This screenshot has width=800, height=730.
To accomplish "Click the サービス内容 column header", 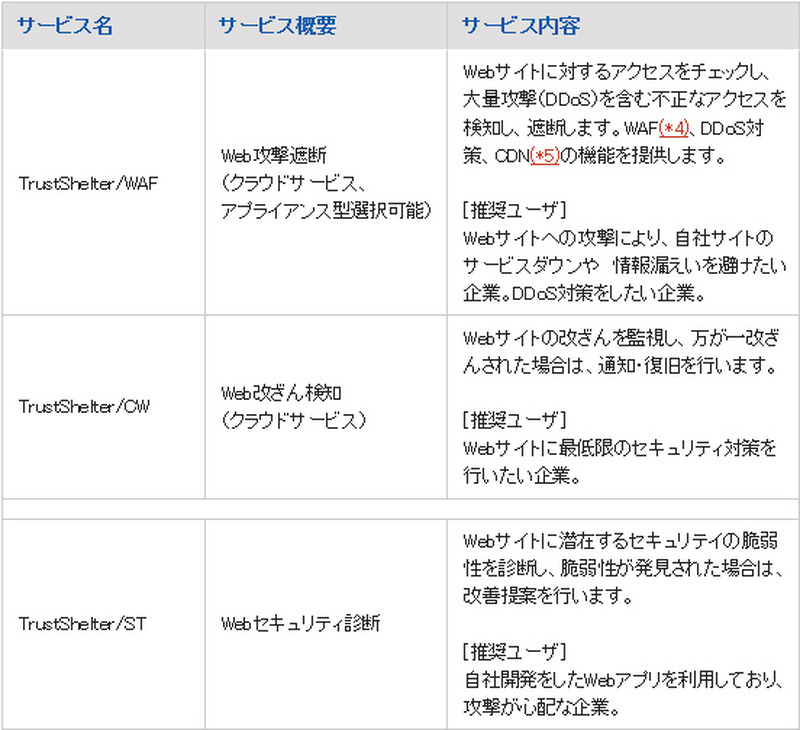I will pos(520,26).
